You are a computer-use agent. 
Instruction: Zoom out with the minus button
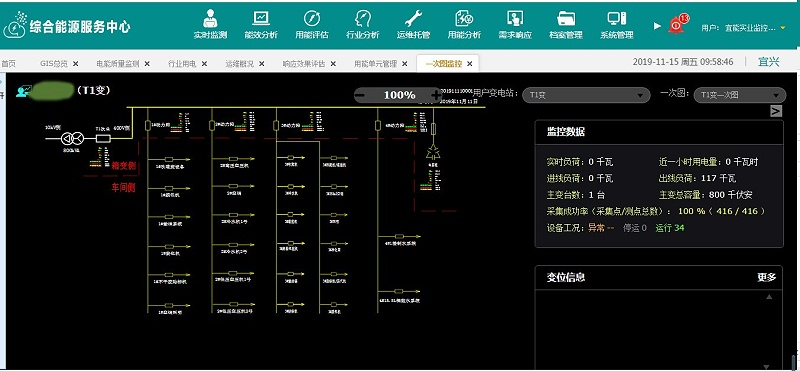coord(360,95)
